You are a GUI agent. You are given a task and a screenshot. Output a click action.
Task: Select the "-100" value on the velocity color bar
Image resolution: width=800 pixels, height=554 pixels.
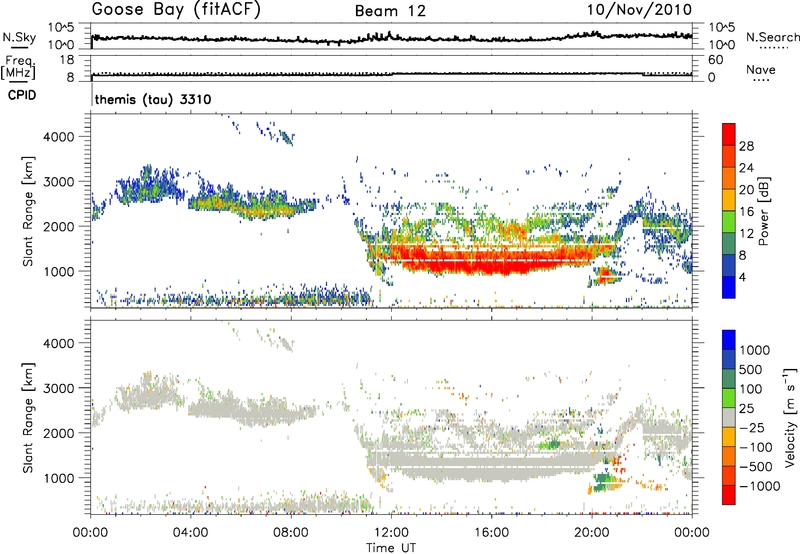[x=756, y=447]
